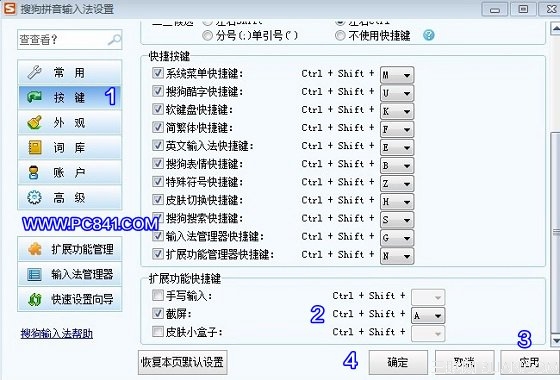
Task: Click the user icon for 账户
Action: pos(34,172)
